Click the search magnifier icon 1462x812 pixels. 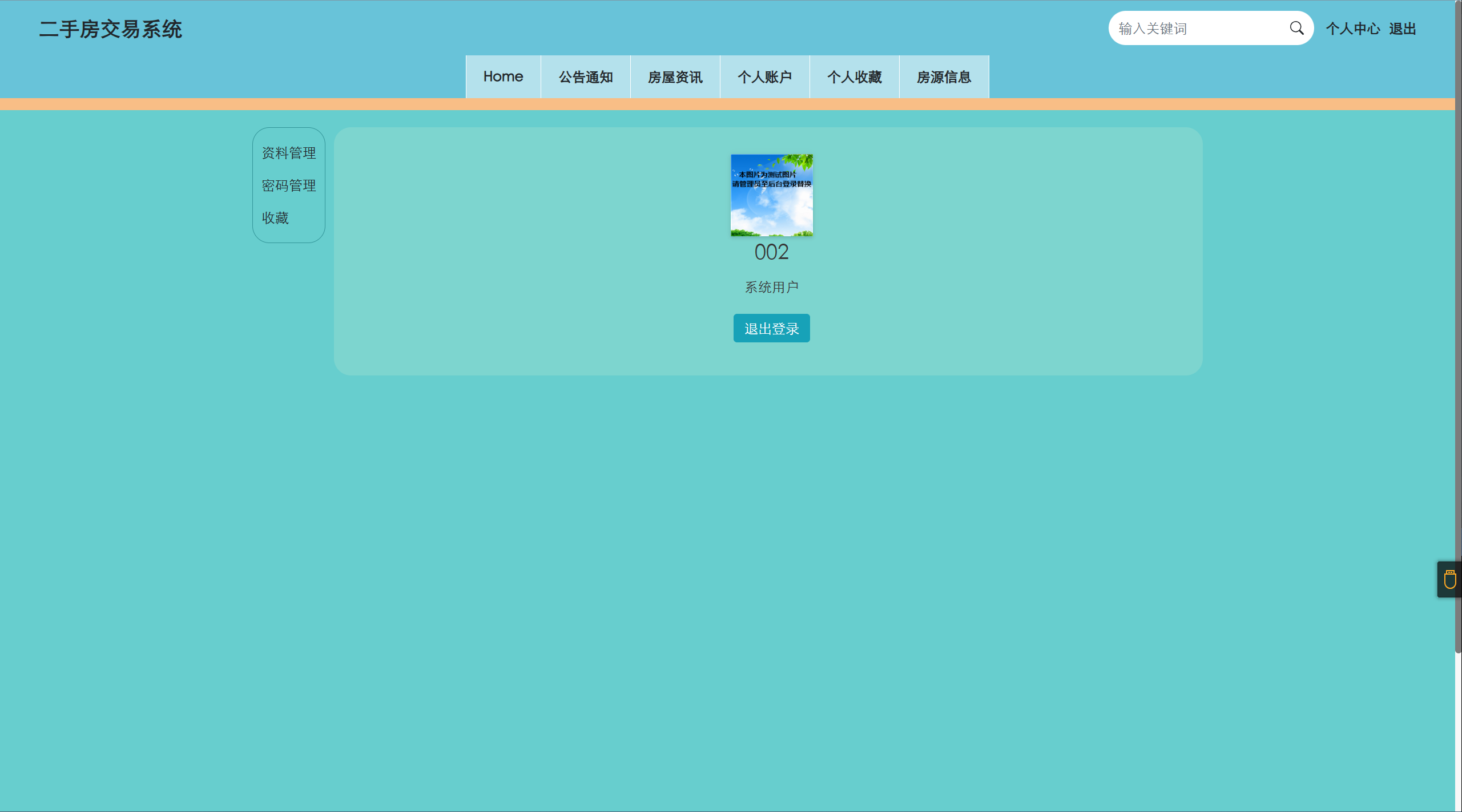1296,29
